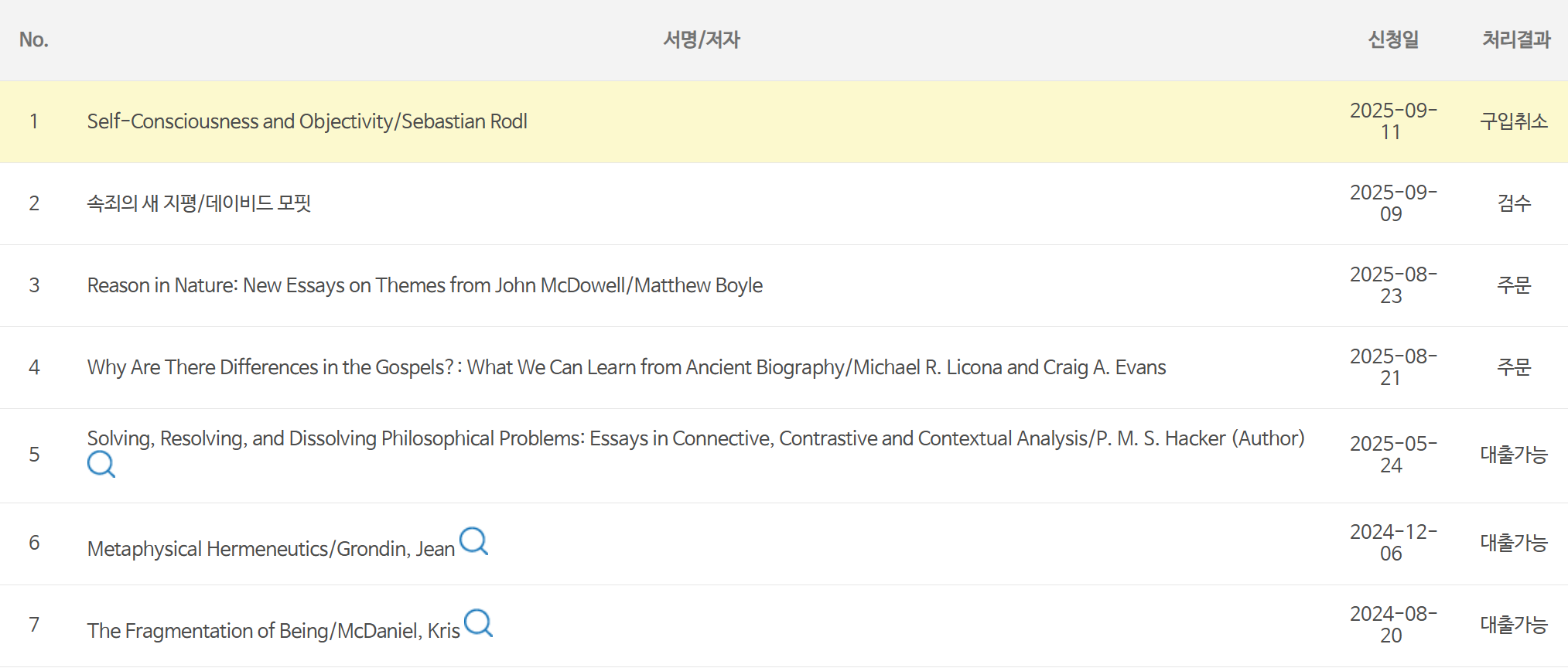This screenshot has height=668, width=1568.
Task: Click magnifier icon beside Hacker's Philosophical Problems book
Action: 101,465
